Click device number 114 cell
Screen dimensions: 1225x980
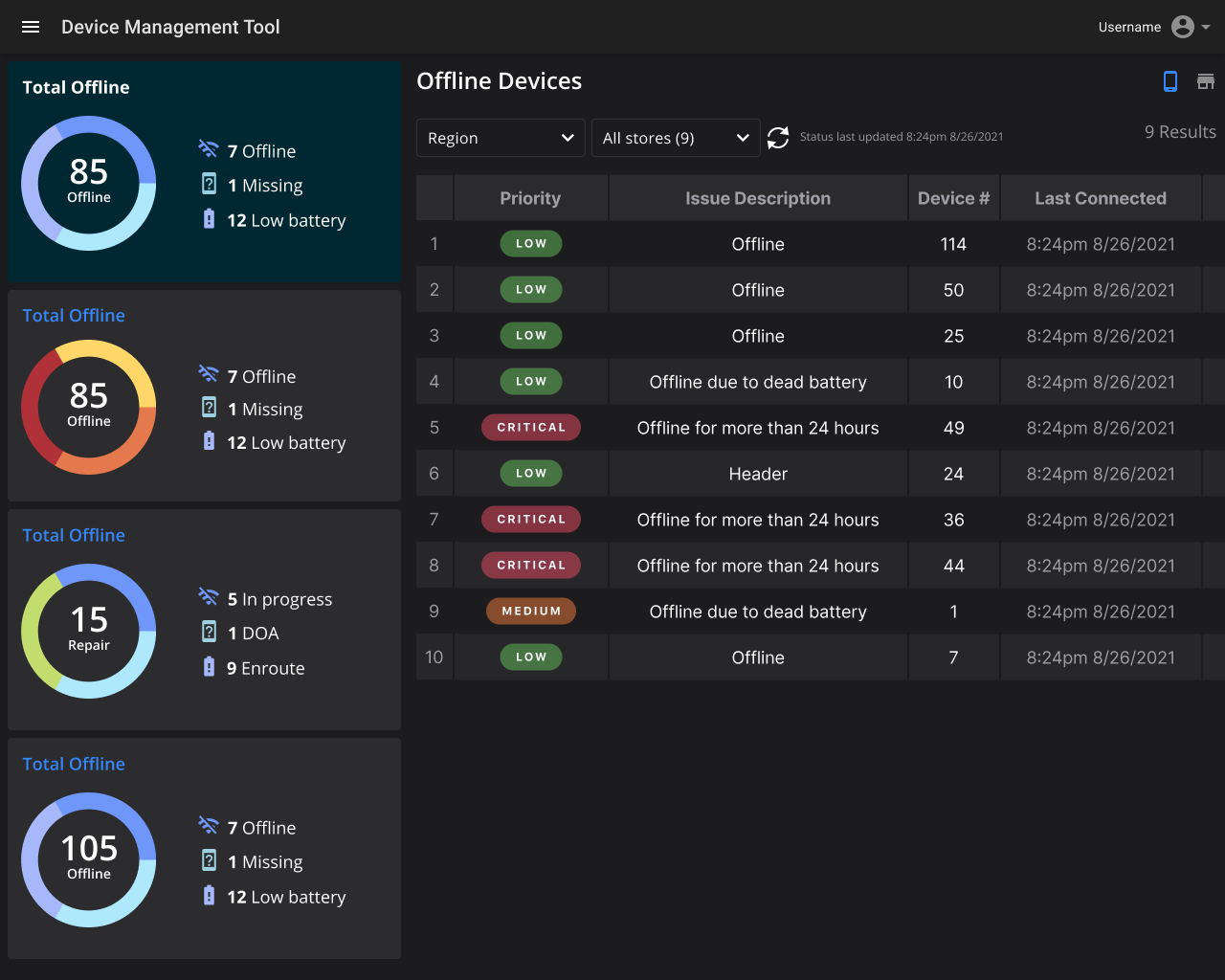coord(953,244)
